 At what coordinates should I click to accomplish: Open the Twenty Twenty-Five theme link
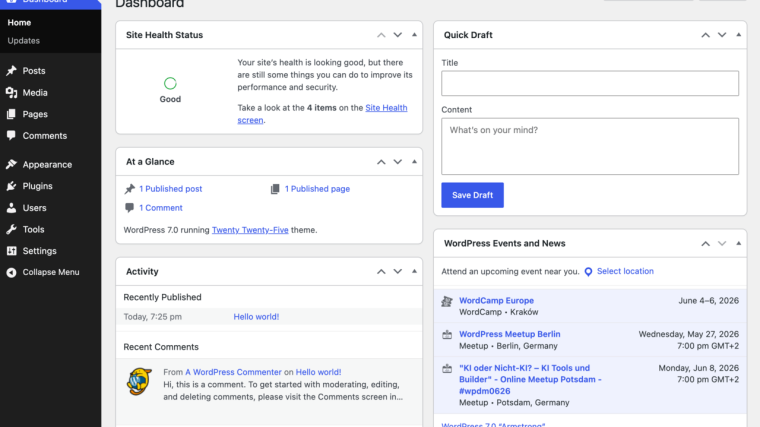click(x=250, y=230)
